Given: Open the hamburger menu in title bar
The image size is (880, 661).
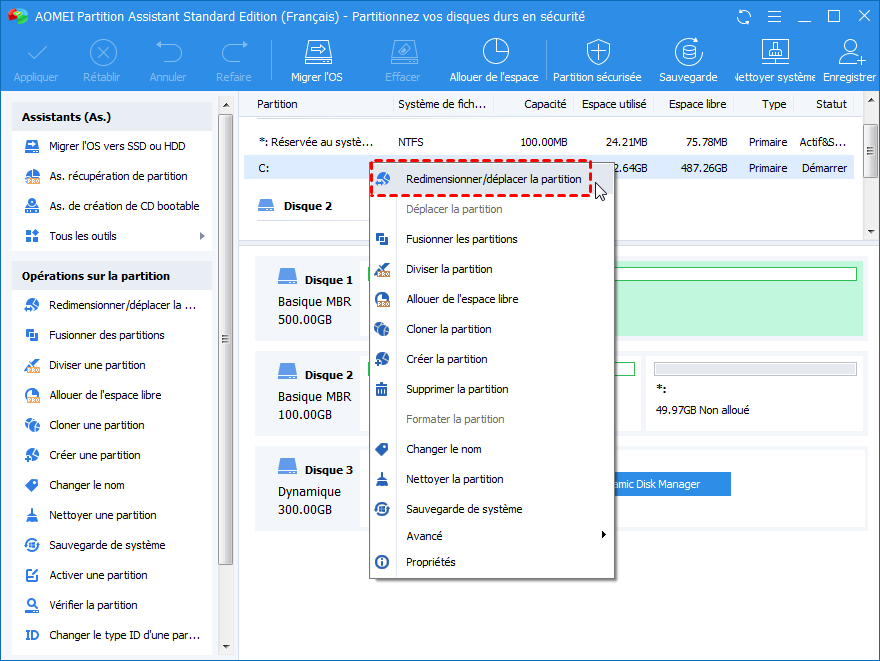Looking at the screenshot, I should pyautogui.click(x=774, y=17).
